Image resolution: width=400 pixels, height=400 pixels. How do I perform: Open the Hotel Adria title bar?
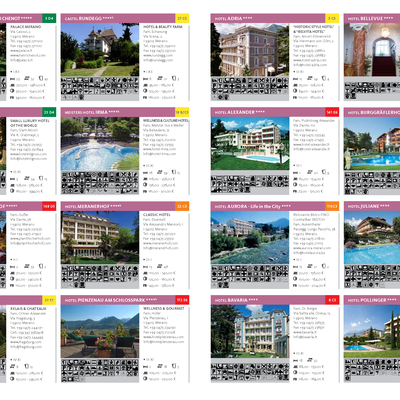pyautogui.click(x=268, y=18)
